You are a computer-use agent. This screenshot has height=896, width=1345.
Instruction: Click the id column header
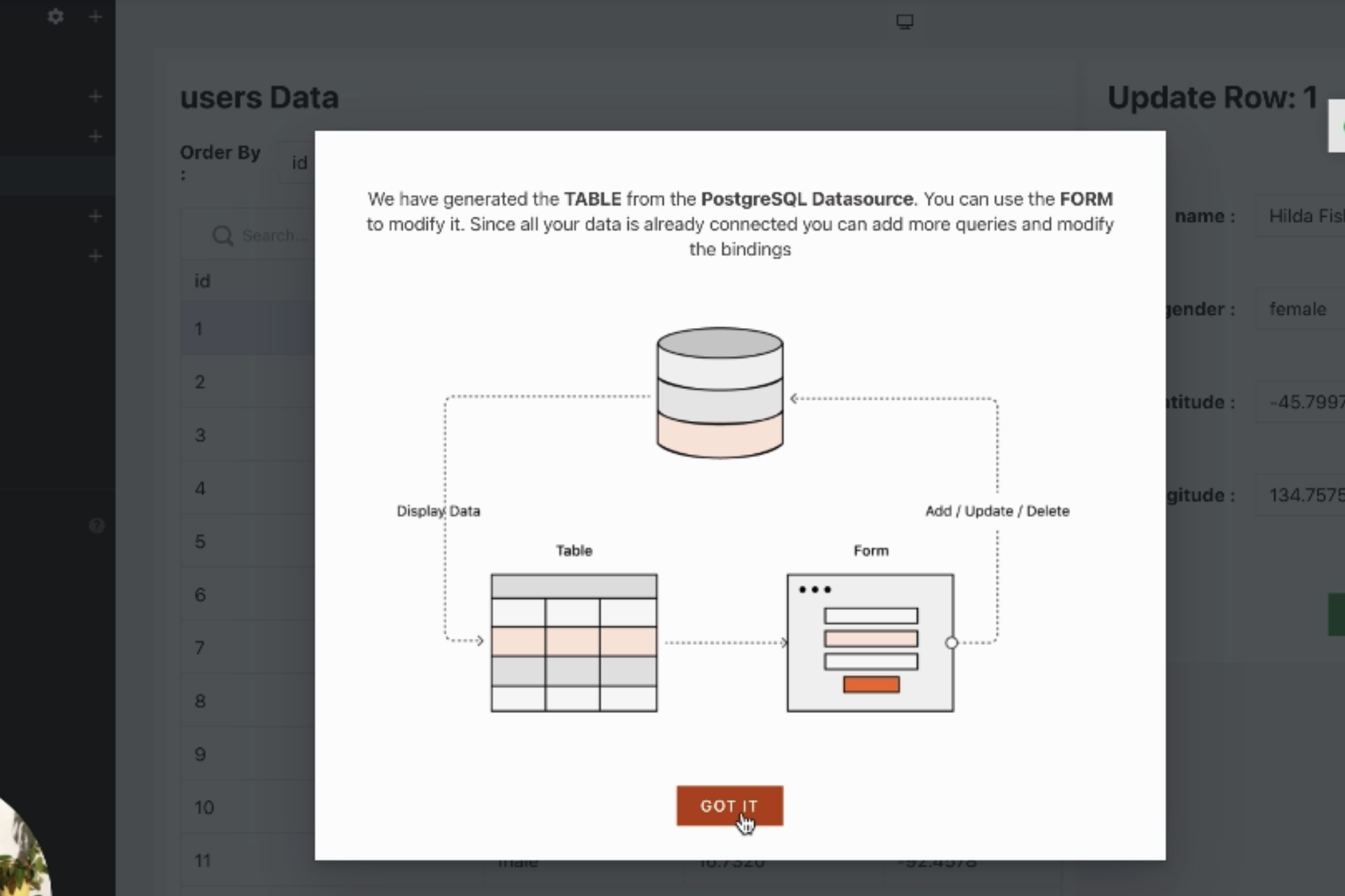point(202,281)
